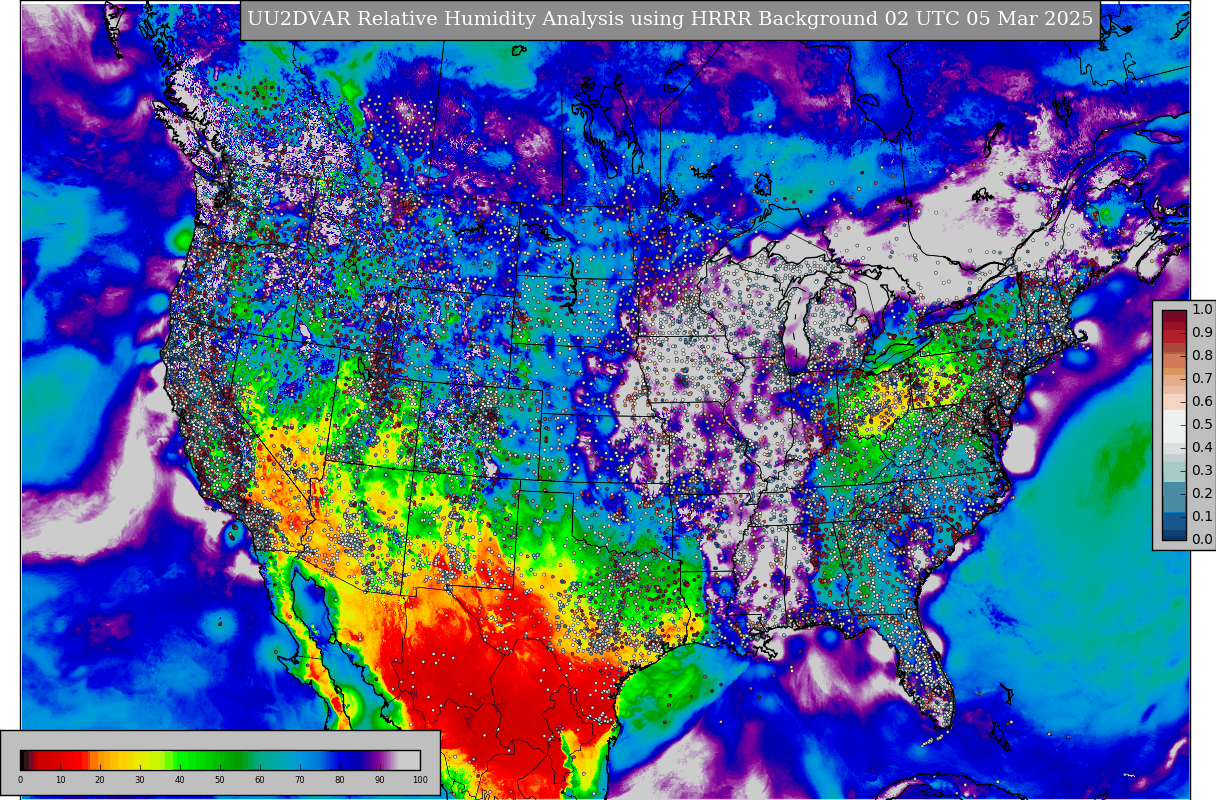Click the 40 tick label on humidity colorbar

[180, 780]
